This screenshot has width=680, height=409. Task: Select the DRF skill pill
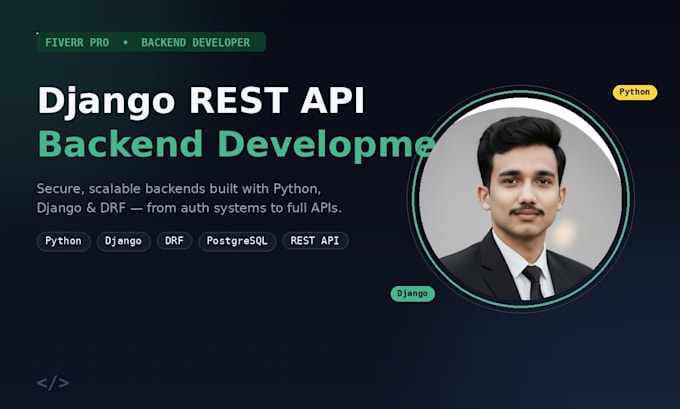(x=174, y=241)
